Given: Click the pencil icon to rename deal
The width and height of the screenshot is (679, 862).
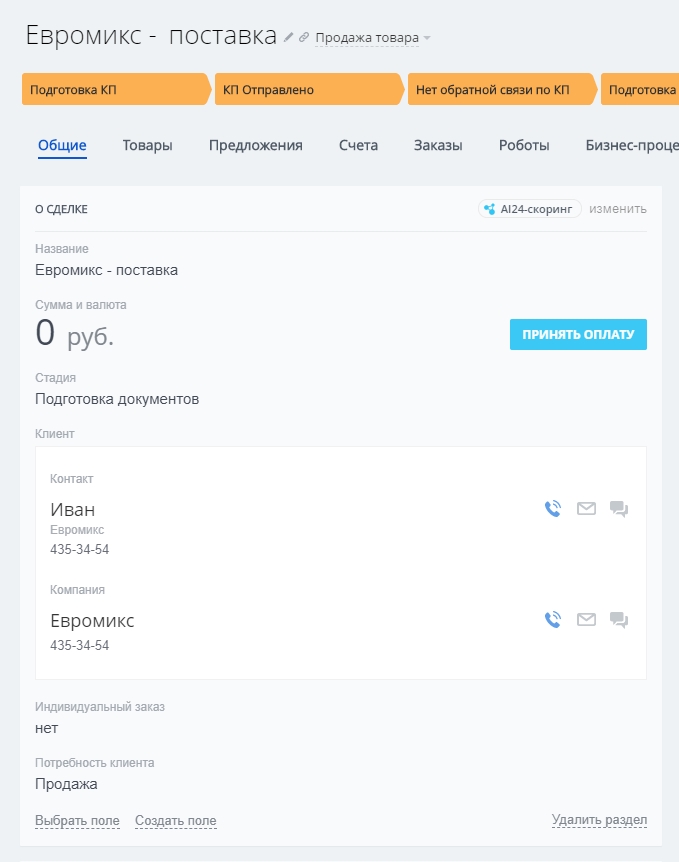Looking at the screenshot, I should tap(289, 37).
